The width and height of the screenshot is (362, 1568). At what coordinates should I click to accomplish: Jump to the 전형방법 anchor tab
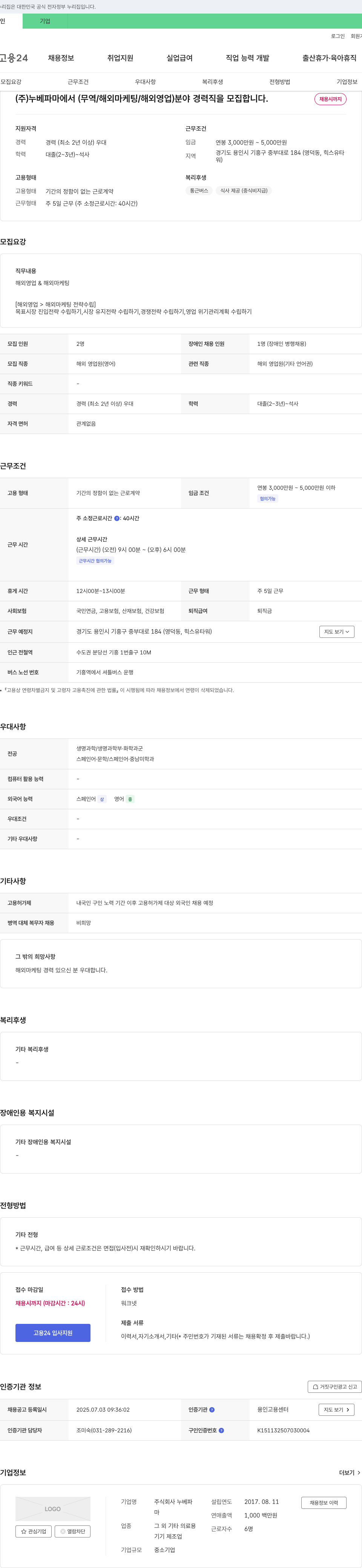tap(280, 82)
